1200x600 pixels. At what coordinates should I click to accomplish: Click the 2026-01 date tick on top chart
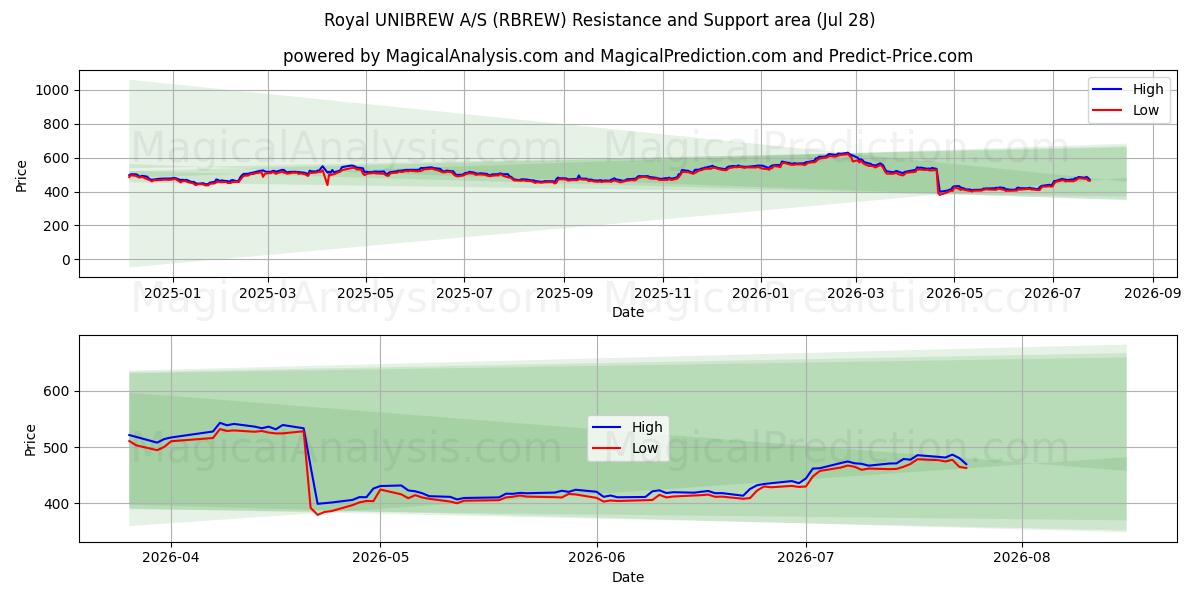click(761, 294)
